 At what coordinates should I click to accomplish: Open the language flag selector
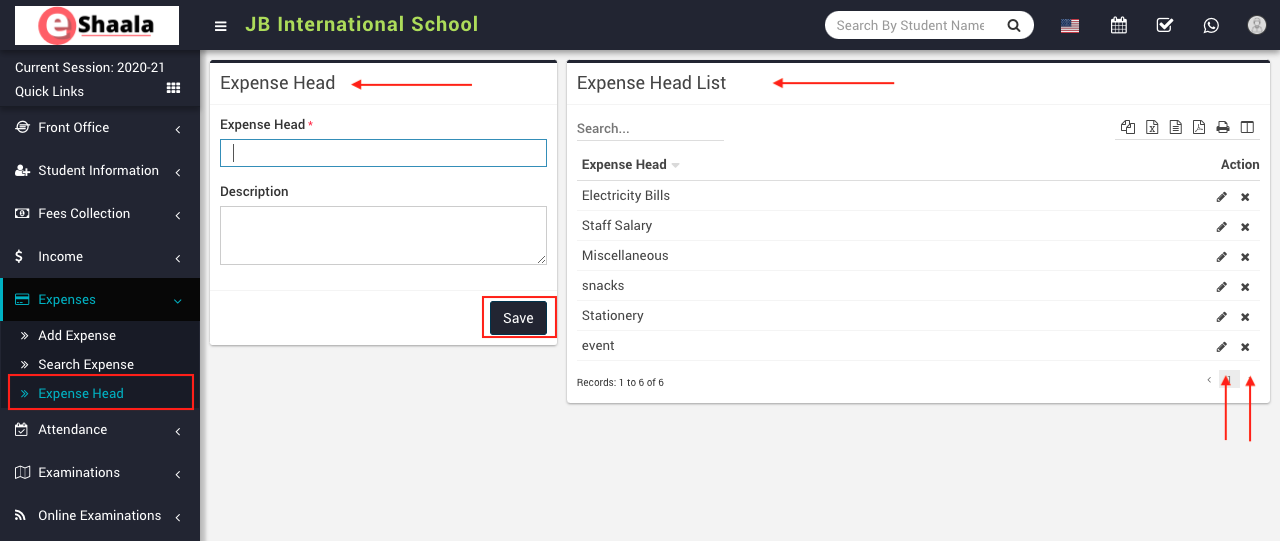point(1070,26)
